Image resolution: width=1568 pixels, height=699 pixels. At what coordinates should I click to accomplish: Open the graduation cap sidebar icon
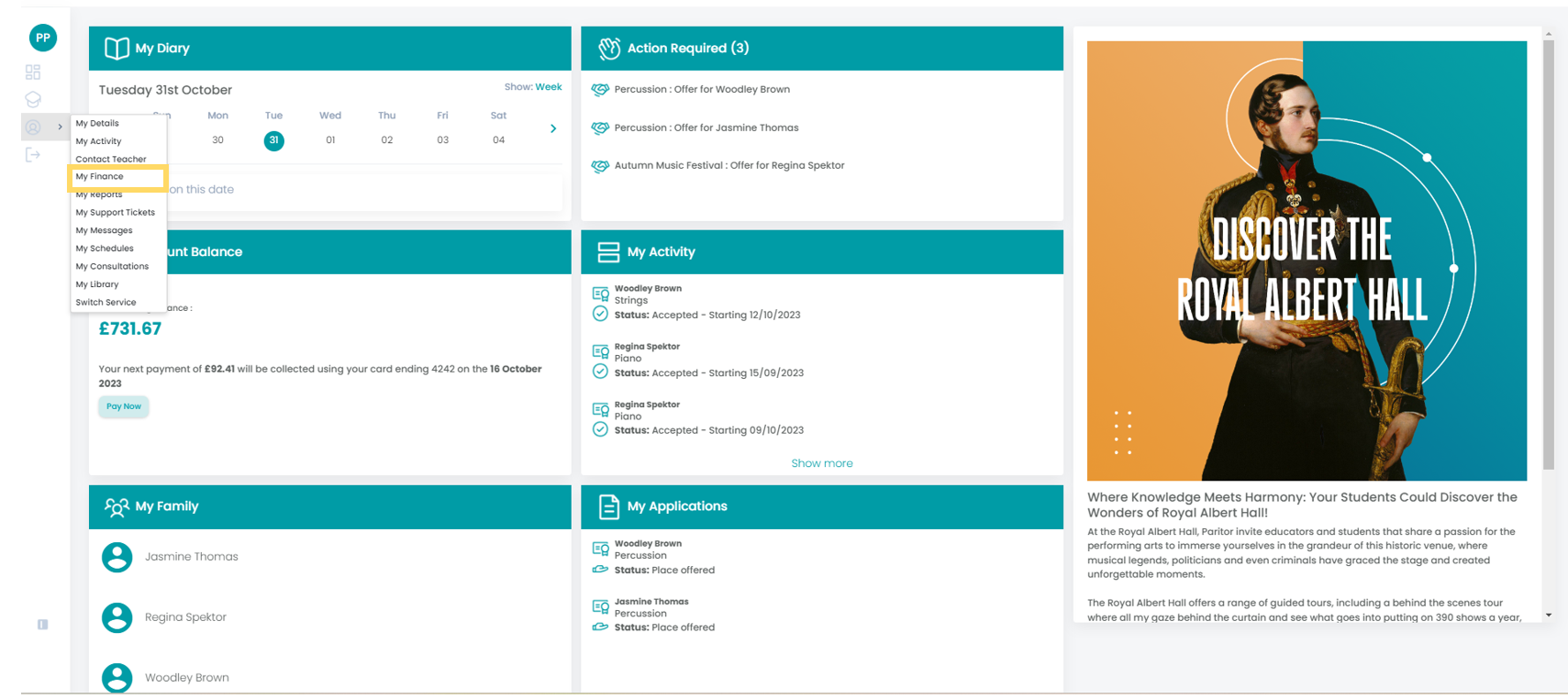(x=33, y=99)
